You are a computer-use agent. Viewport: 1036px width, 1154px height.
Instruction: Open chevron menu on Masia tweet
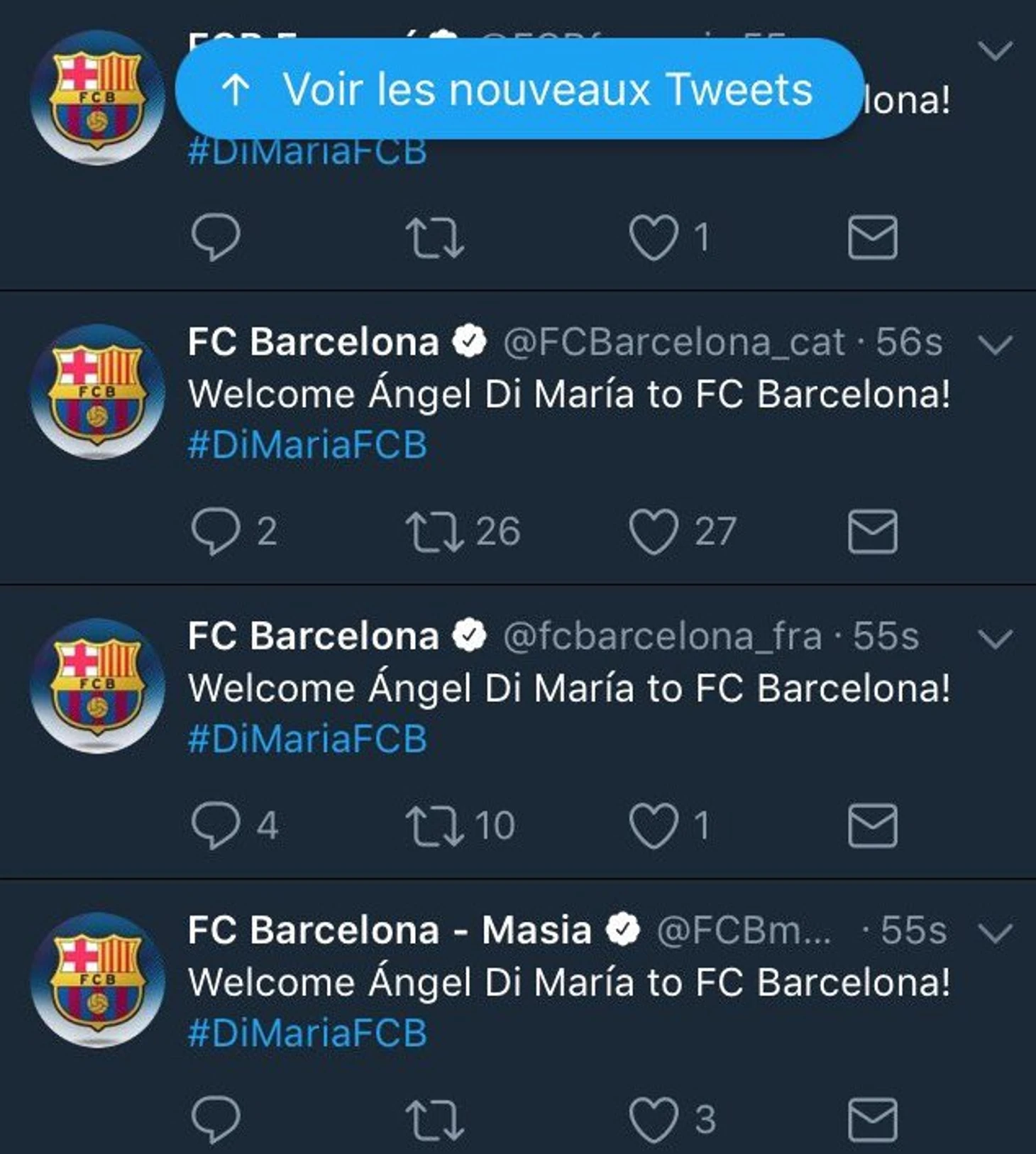995,933
